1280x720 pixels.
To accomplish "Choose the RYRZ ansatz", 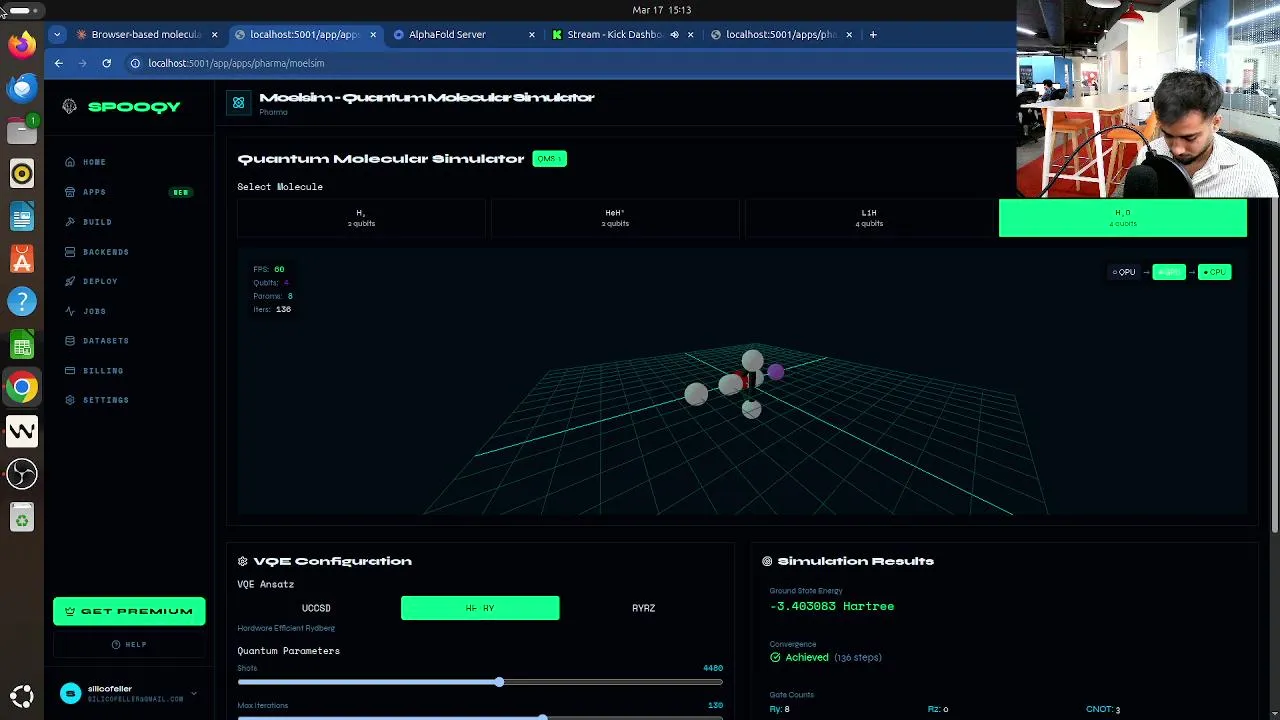I will click(644, 608).
